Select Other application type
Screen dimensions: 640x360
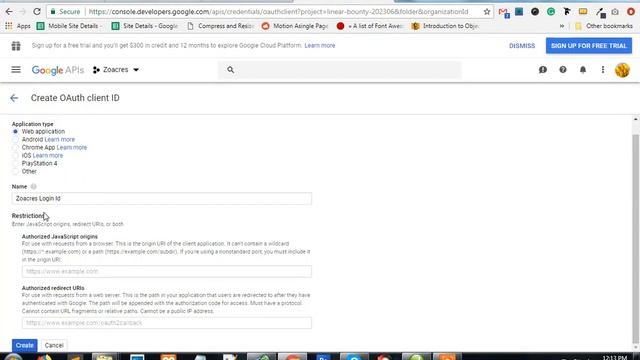(x=16, y=171)
